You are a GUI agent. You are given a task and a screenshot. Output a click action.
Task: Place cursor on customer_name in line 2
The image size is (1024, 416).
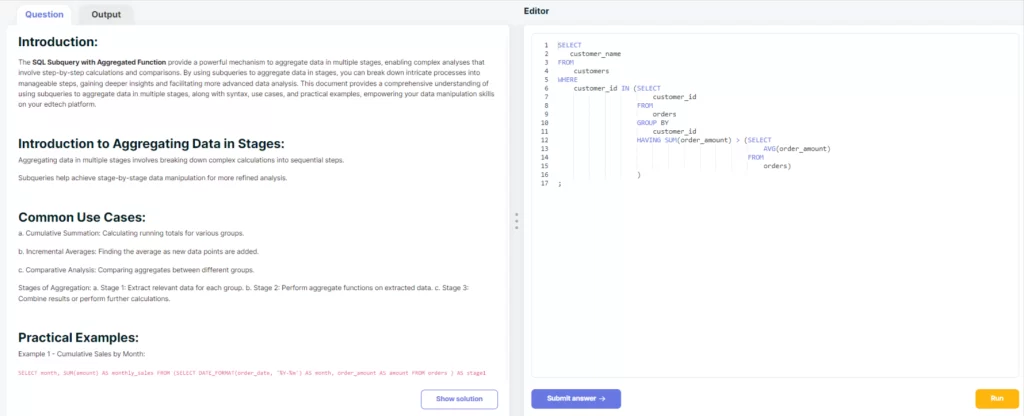tap(595, 54)
